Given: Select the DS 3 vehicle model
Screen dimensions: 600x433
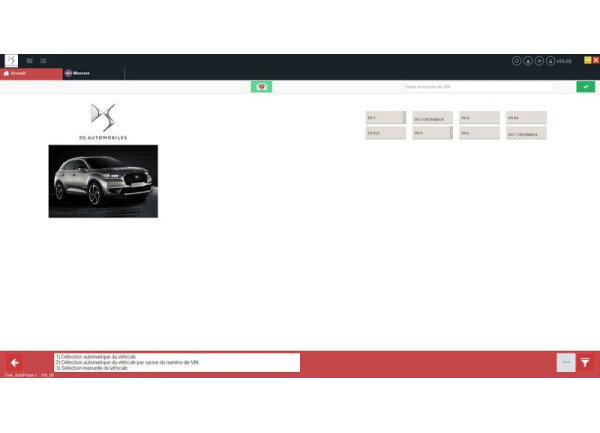Looking at the screenshot, I should click(385, 117).
